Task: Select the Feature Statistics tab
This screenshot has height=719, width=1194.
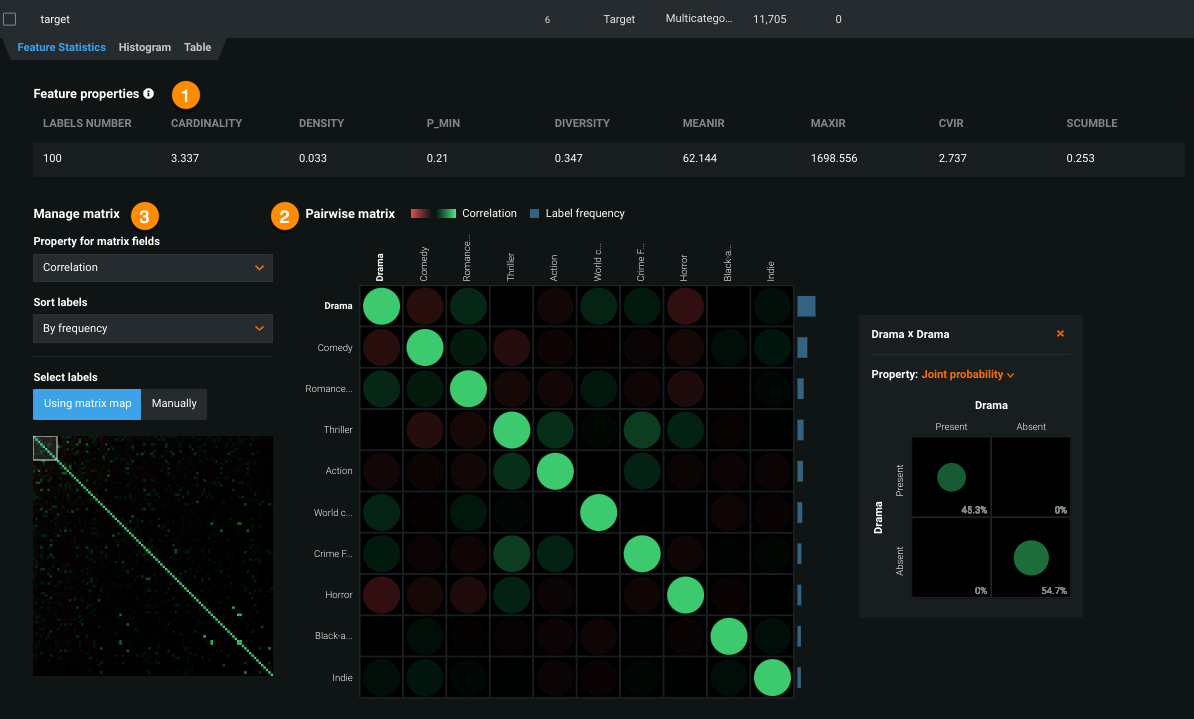Action: (61, 47)
